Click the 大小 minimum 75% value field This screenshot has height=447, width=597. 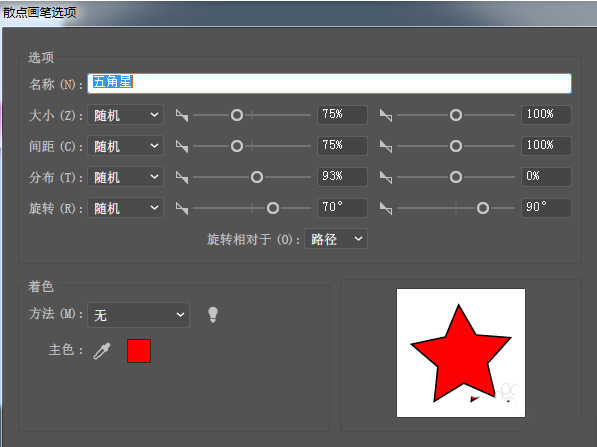(x=342, y=115)
